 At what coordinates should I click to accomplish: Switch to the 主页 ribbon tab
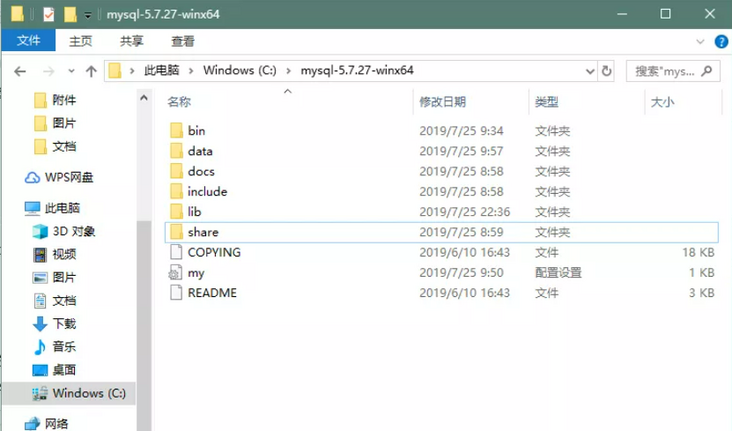81,41
